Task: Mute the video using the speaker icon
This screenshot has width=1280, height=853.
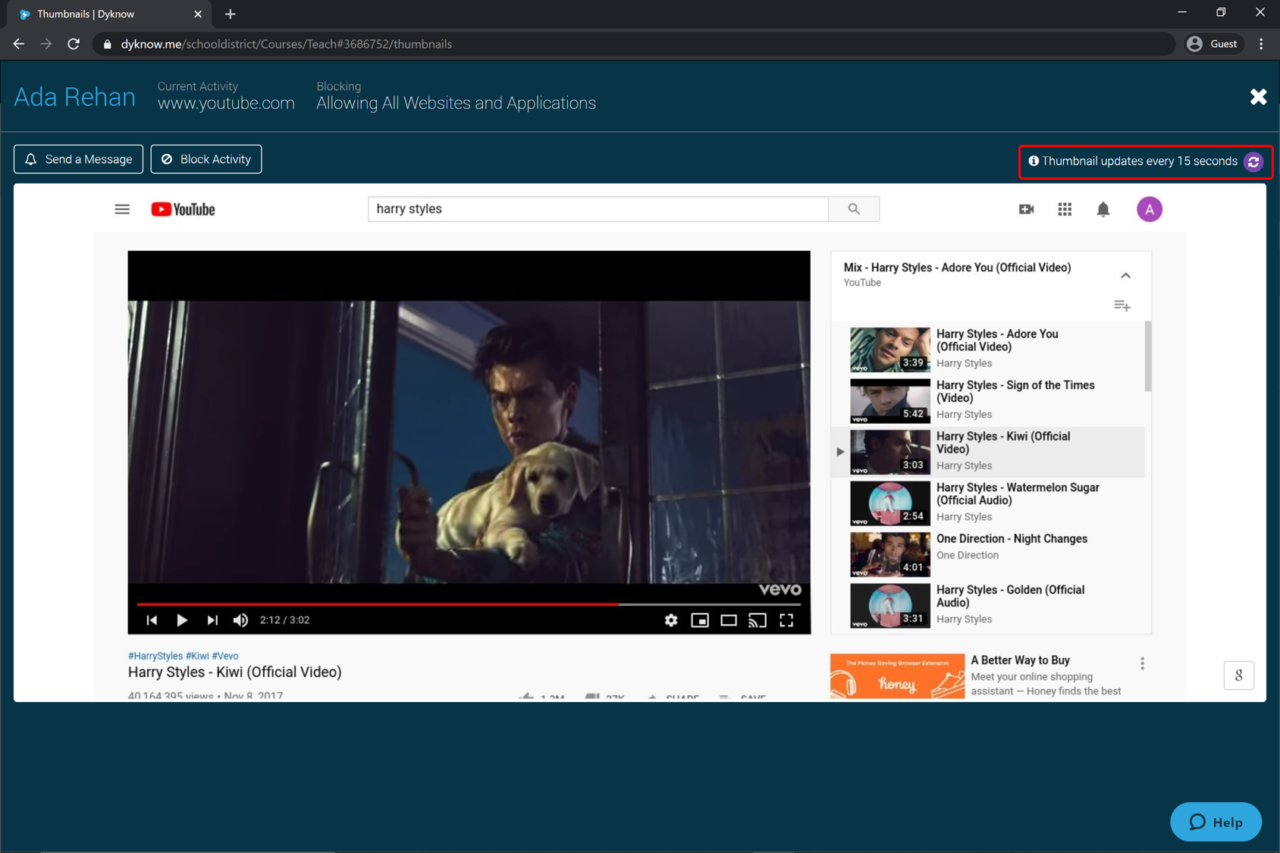Action: [240, 620]
